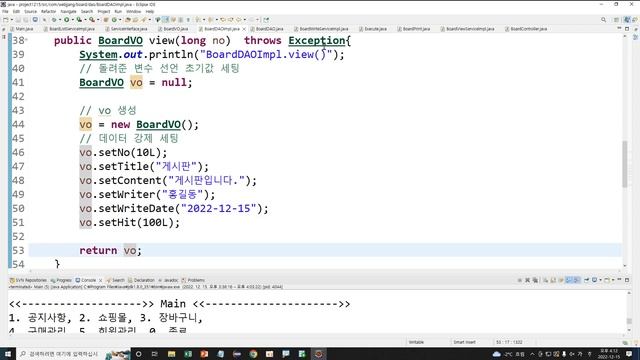Open the Declaration view tab
The image size is (640, 360).
coord(141,280)
